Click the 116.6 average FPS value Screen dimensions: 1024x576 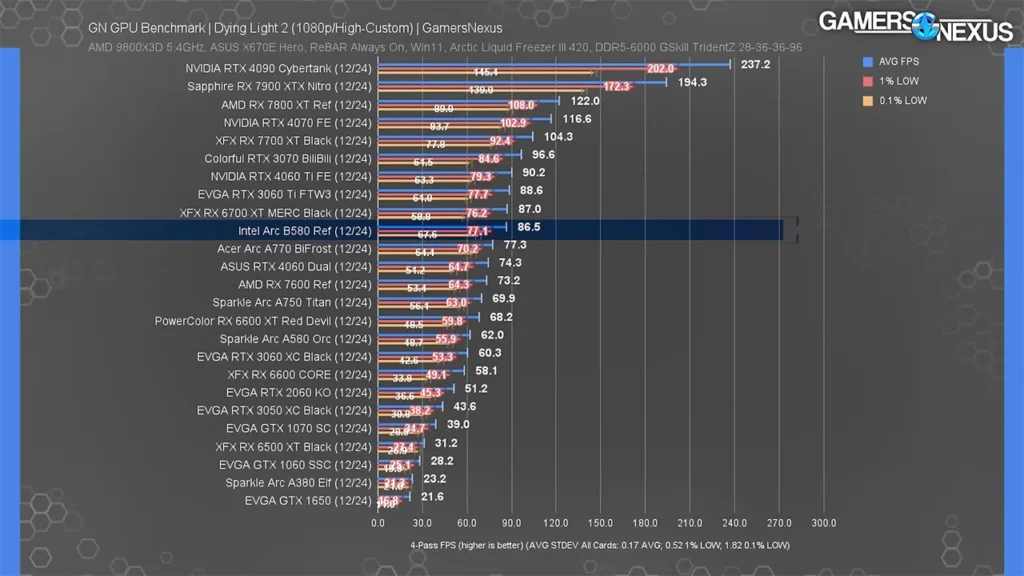click(x=577, y=119)
